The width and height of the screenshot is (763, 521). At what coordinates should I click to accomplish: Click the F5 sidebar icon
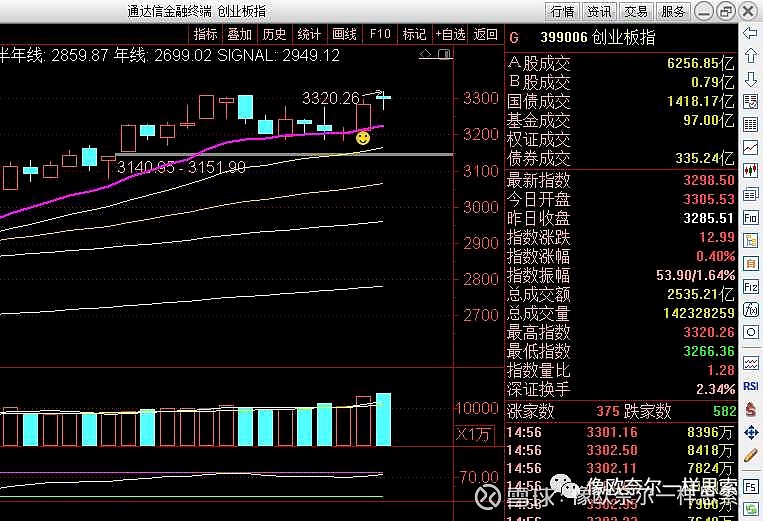(750, 487)
